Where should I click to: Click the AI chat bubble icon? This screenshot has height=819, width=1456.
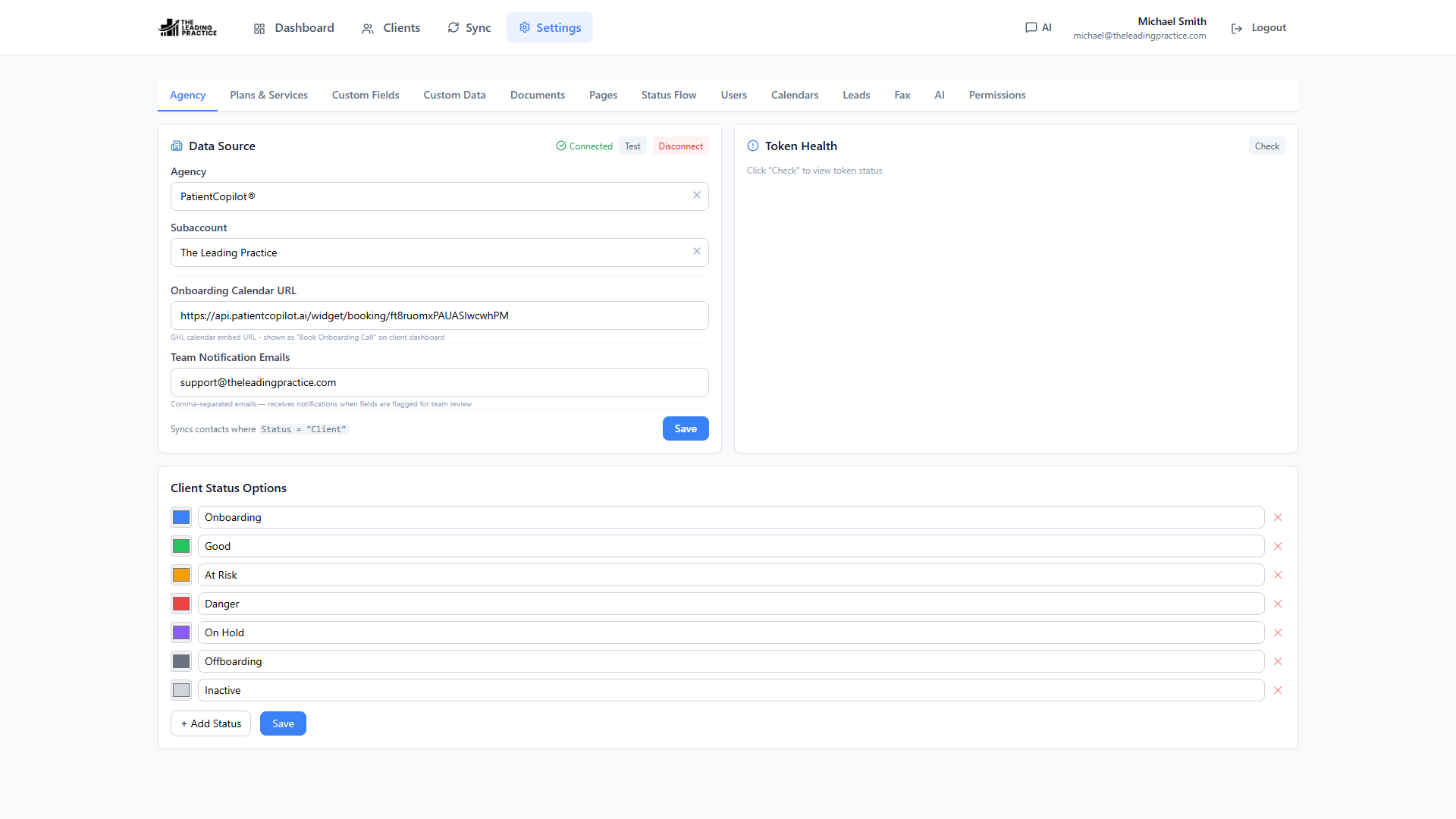click(x=1031, y=27)
